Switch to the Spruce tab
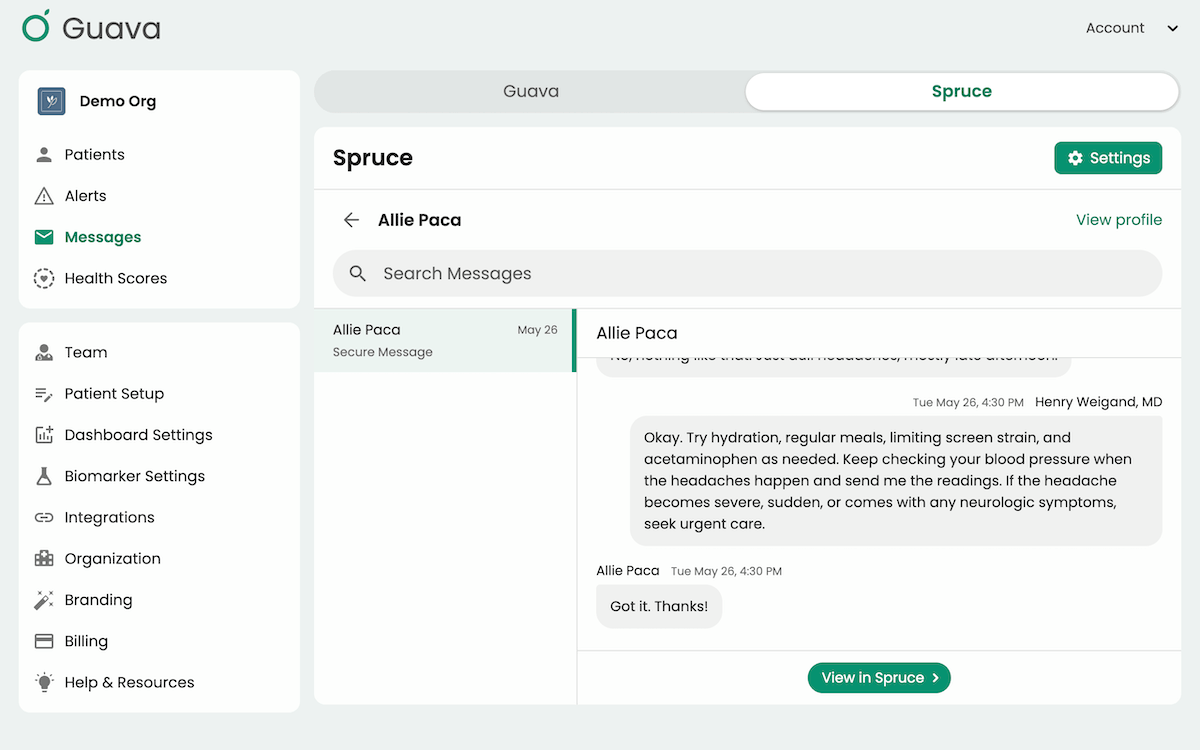 tap(962, 91)
